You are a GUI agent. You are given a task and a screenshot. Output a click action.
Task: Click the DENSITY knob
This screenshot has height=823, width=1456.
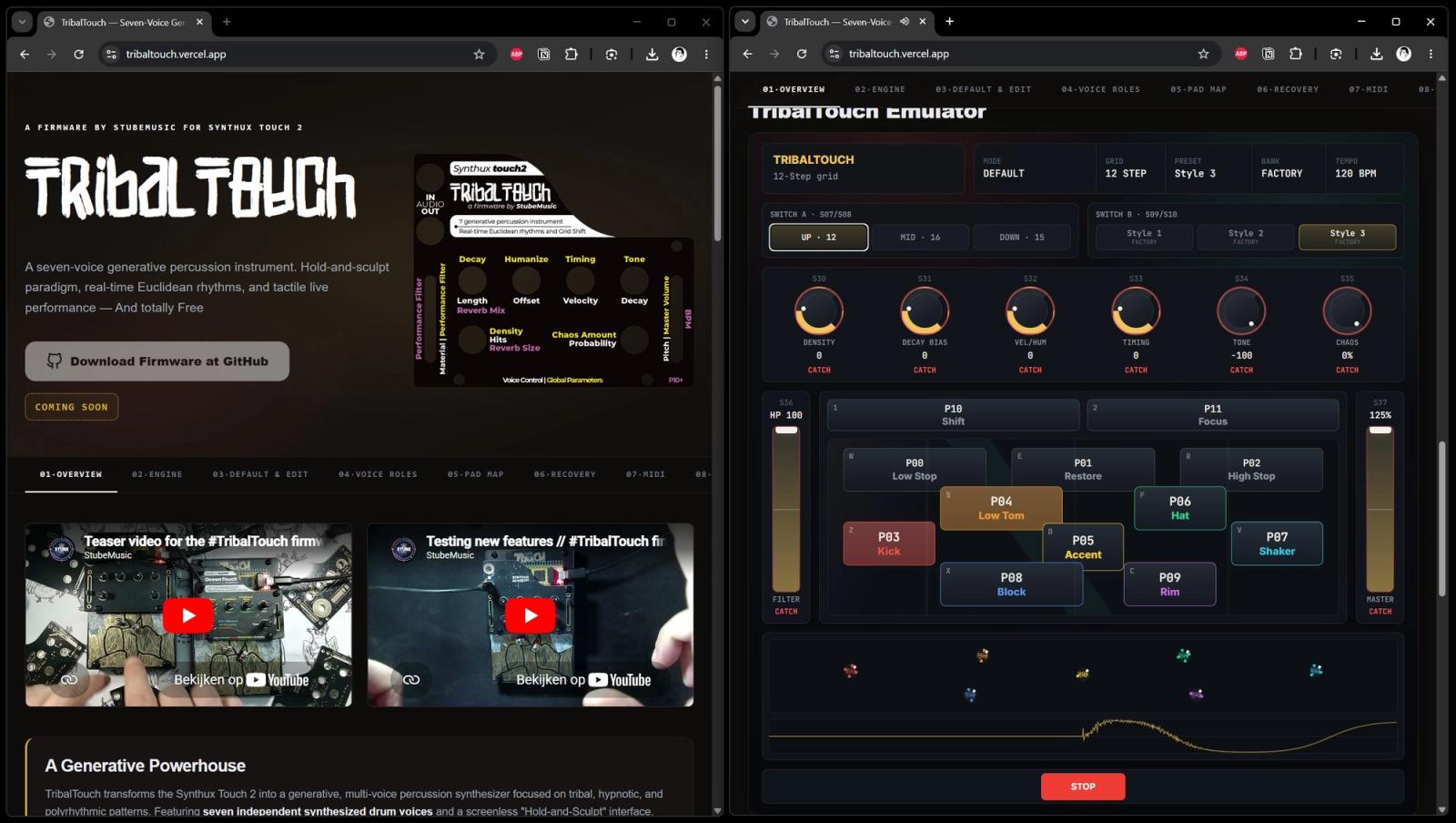[x=819, y=311]
